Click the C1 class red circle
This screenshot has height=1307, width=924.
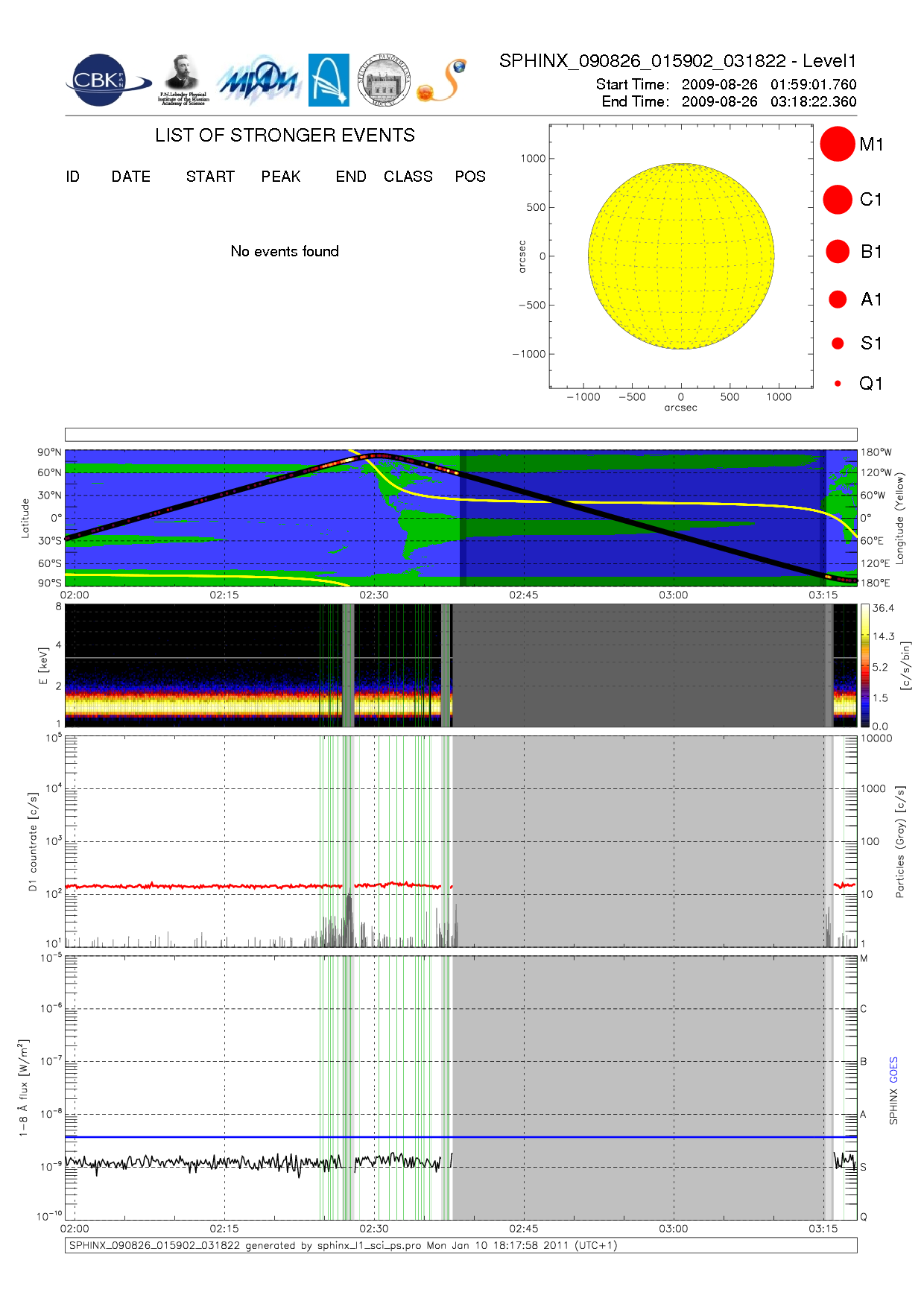[x=837, y=200]
